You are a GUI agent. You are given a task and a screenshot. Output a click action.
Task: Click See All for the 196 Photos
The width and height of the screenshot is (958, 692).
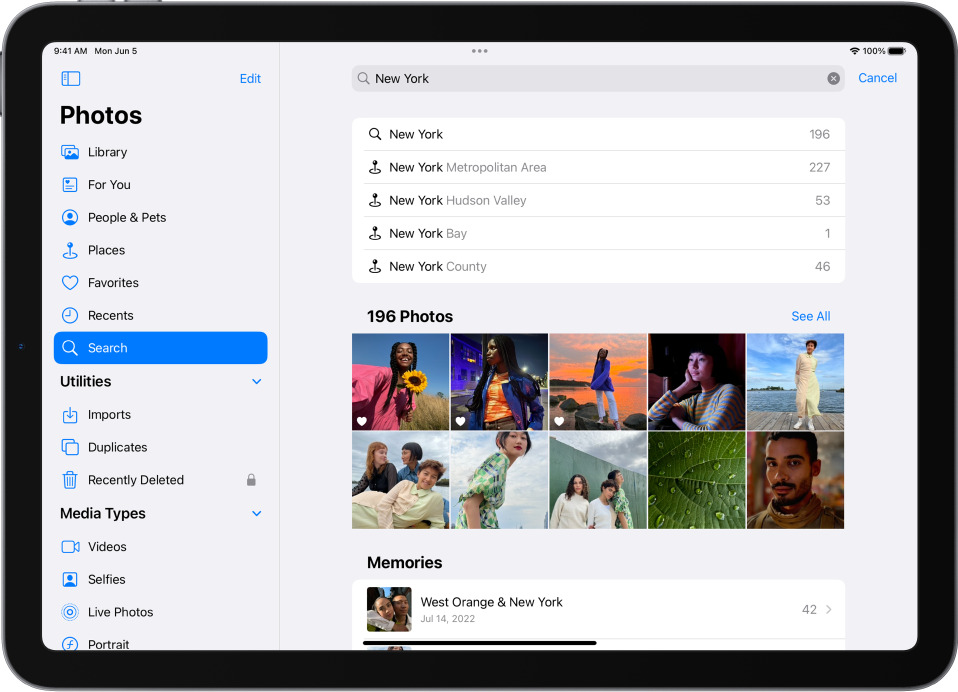(x=810, y=316)
